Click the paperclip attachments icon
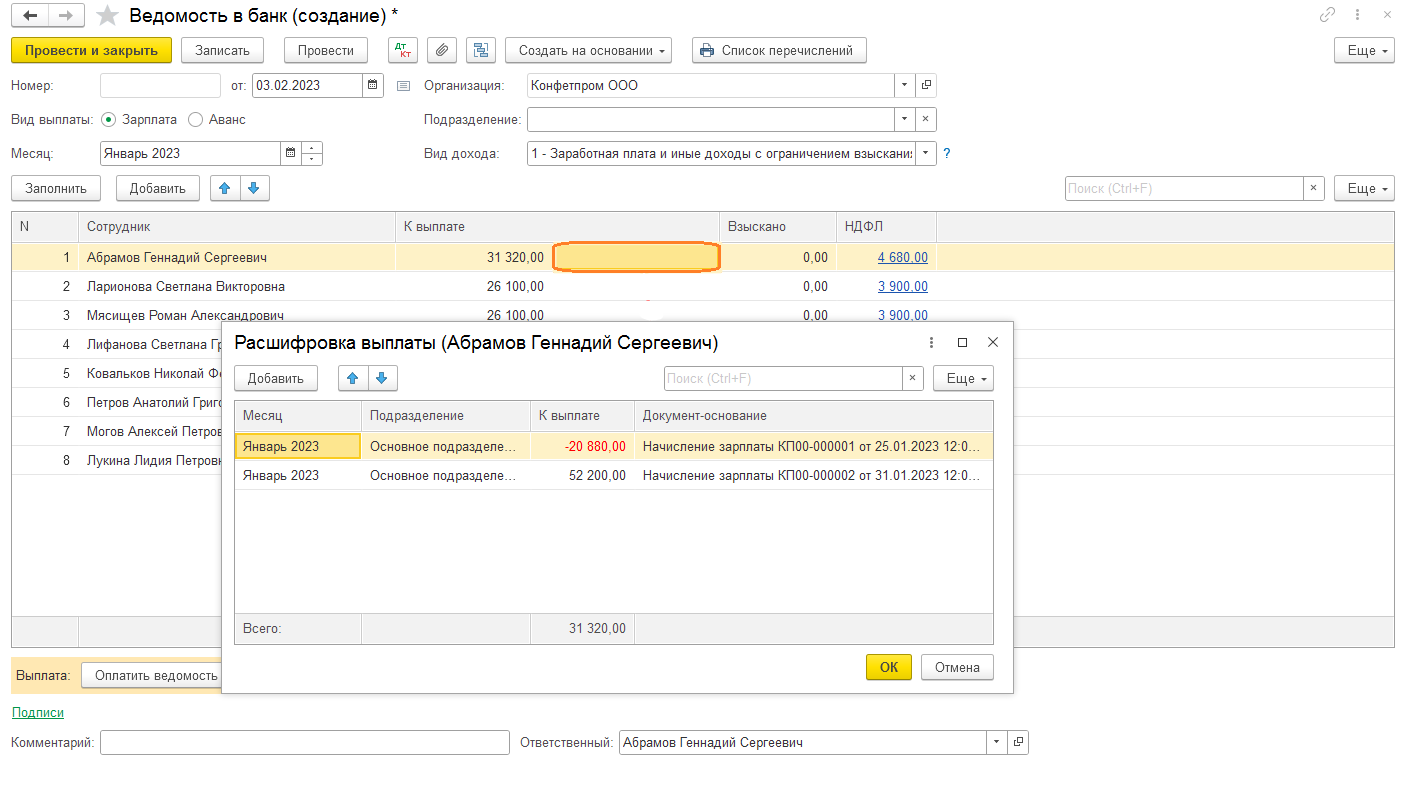The width and height of the screenshot is (1412, 792). pos(442,50)
